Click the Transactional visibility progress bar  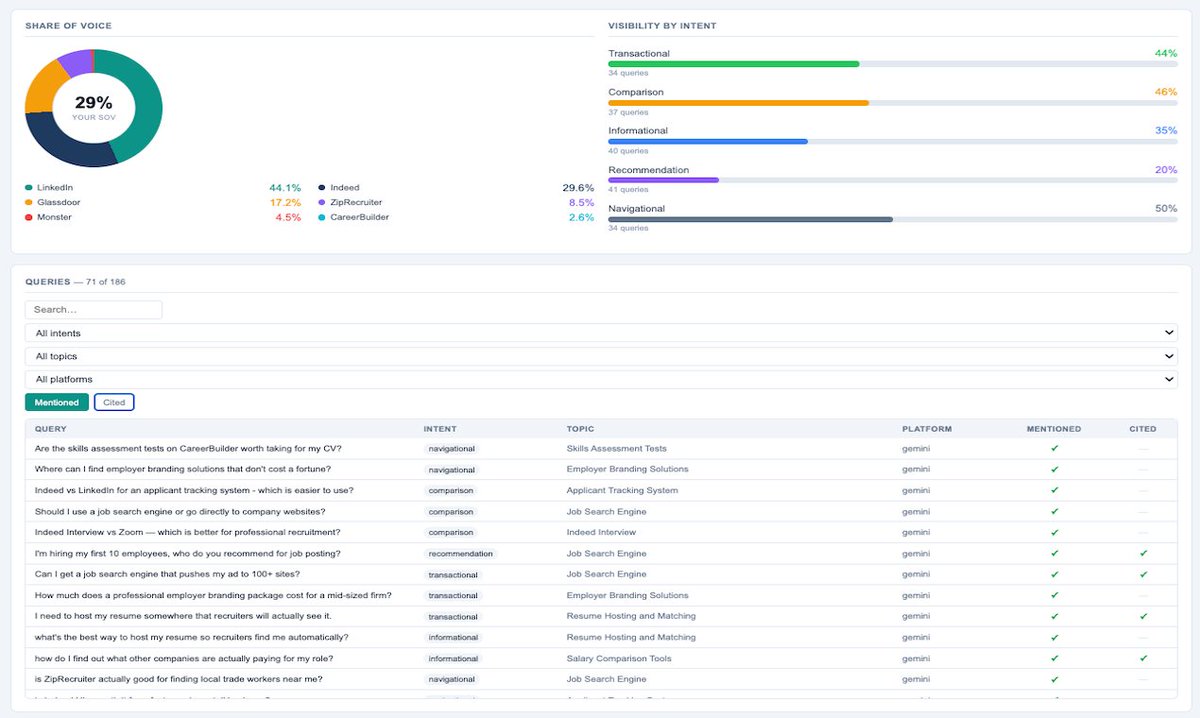point(893,64)
